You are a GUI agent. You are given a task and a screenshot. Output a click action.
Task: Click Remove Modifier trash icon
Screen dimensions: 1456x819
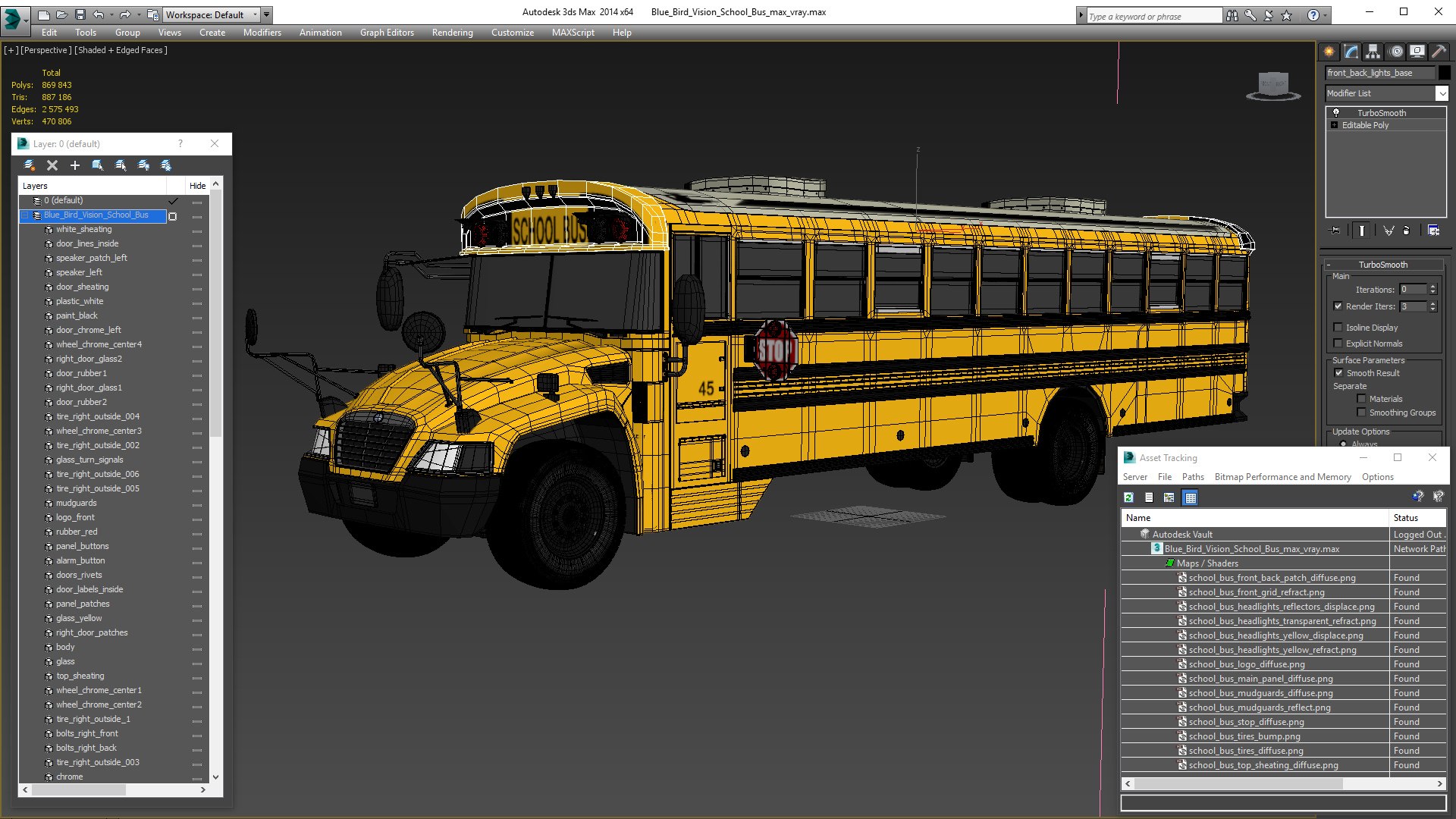coord(1407,231)
